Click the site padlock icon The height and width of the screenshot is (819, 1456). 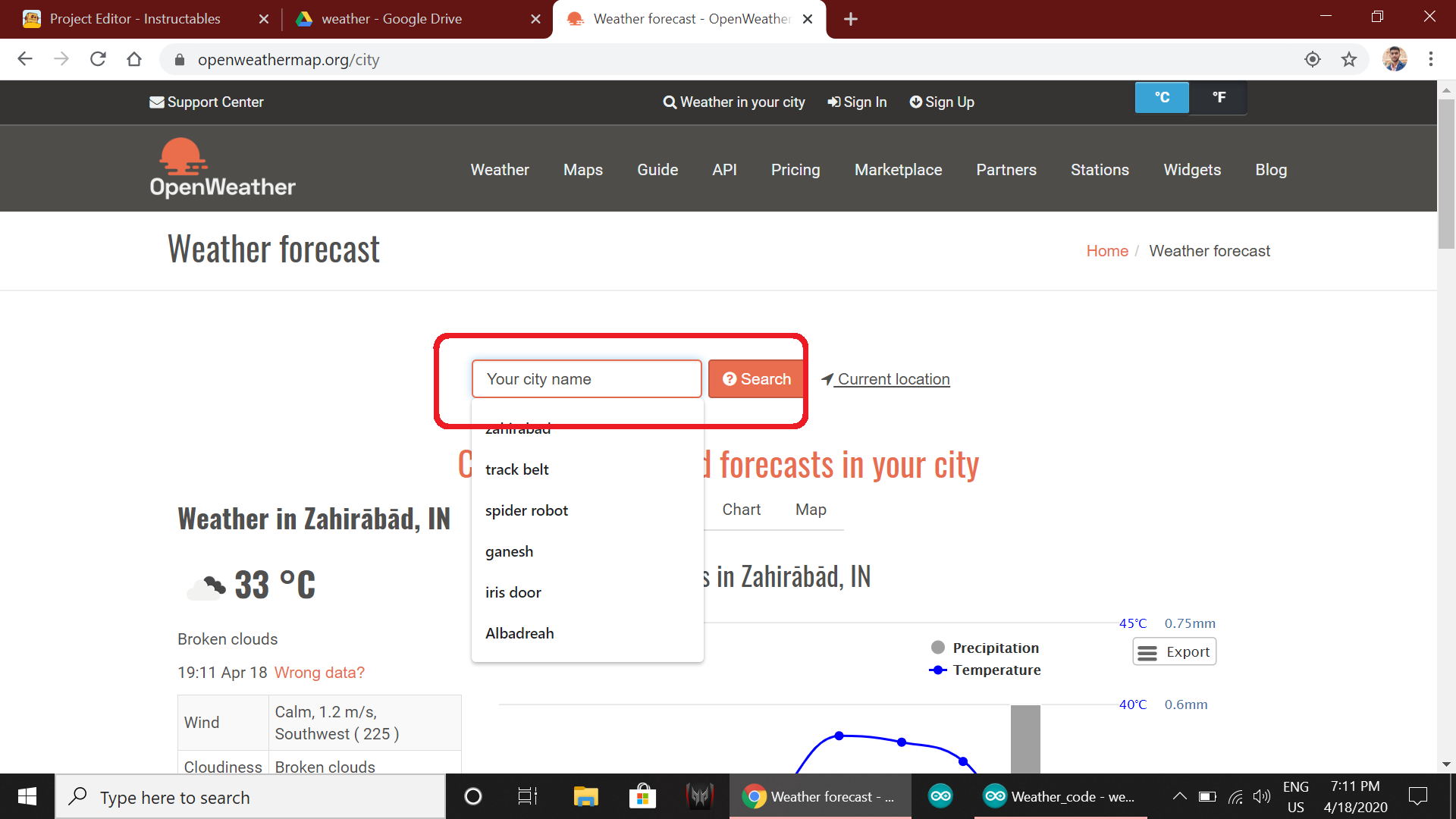tap(180, 60)
